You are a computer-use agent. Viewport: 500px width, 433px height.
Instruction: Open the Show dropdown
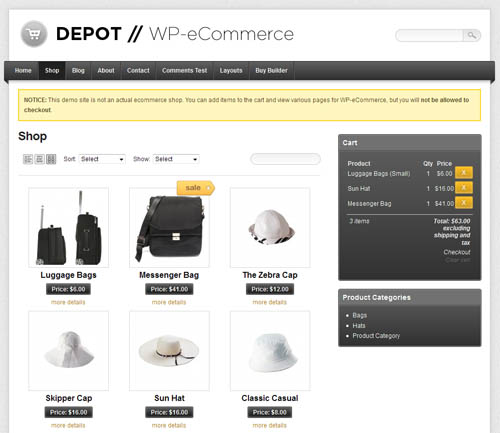176,159
